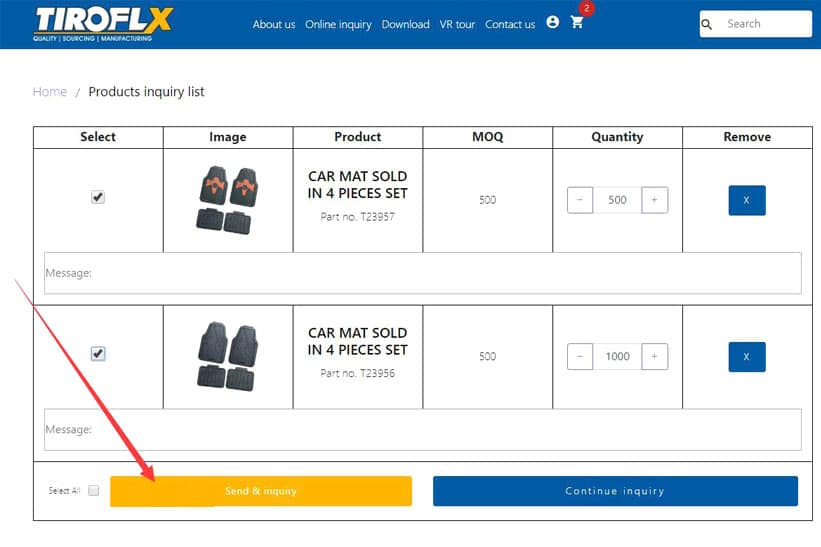This screenshot has width=821, height=547.
Task: Enable the Select All checkbox
Action: 94,491
